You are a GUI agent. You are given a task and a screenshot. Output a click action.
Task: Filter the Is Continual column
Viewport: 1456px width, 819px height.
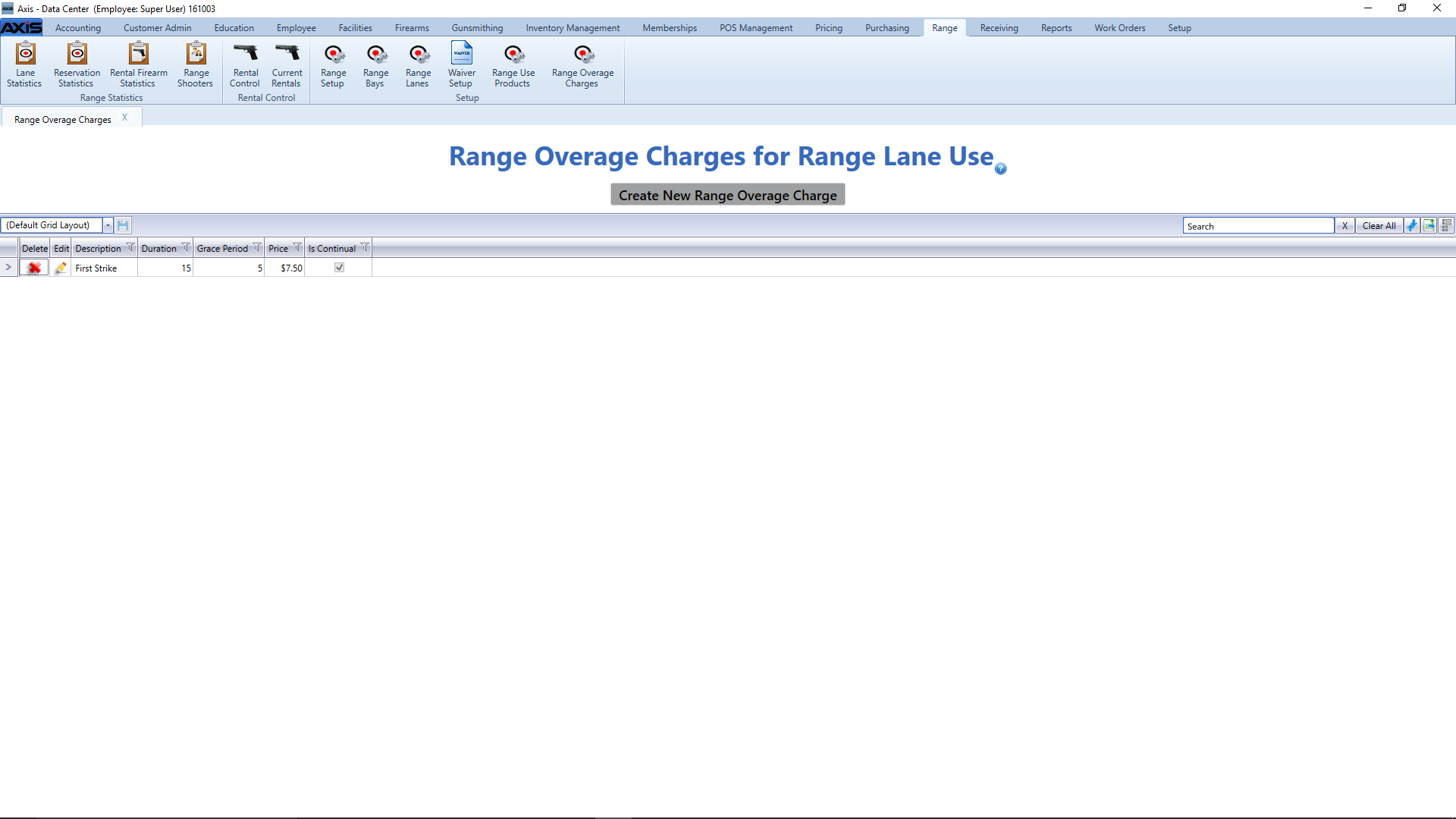pyautogui.click(x=365, y=247)
